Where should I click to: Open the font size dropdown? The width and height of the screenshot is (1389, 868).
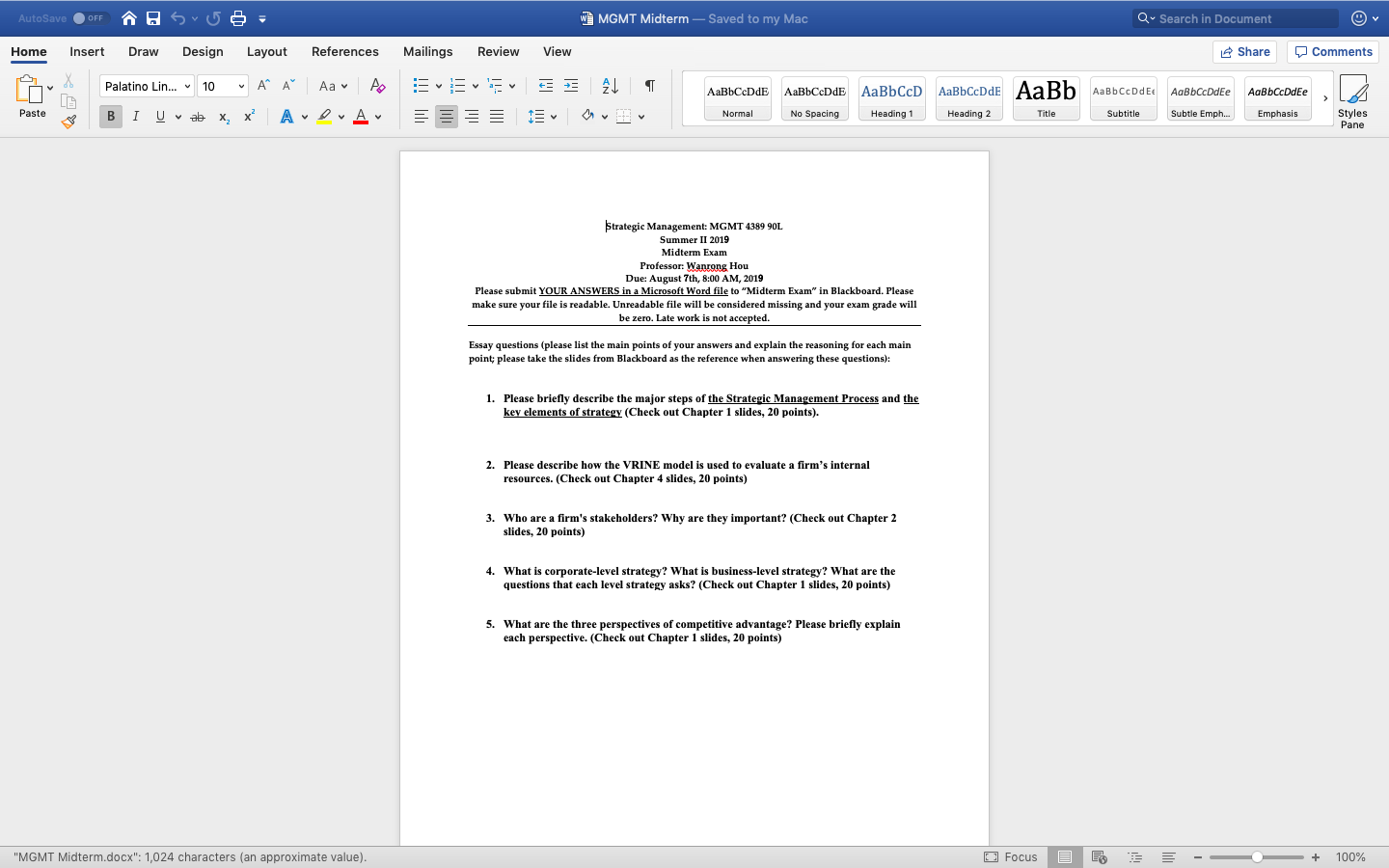[241, 86]
